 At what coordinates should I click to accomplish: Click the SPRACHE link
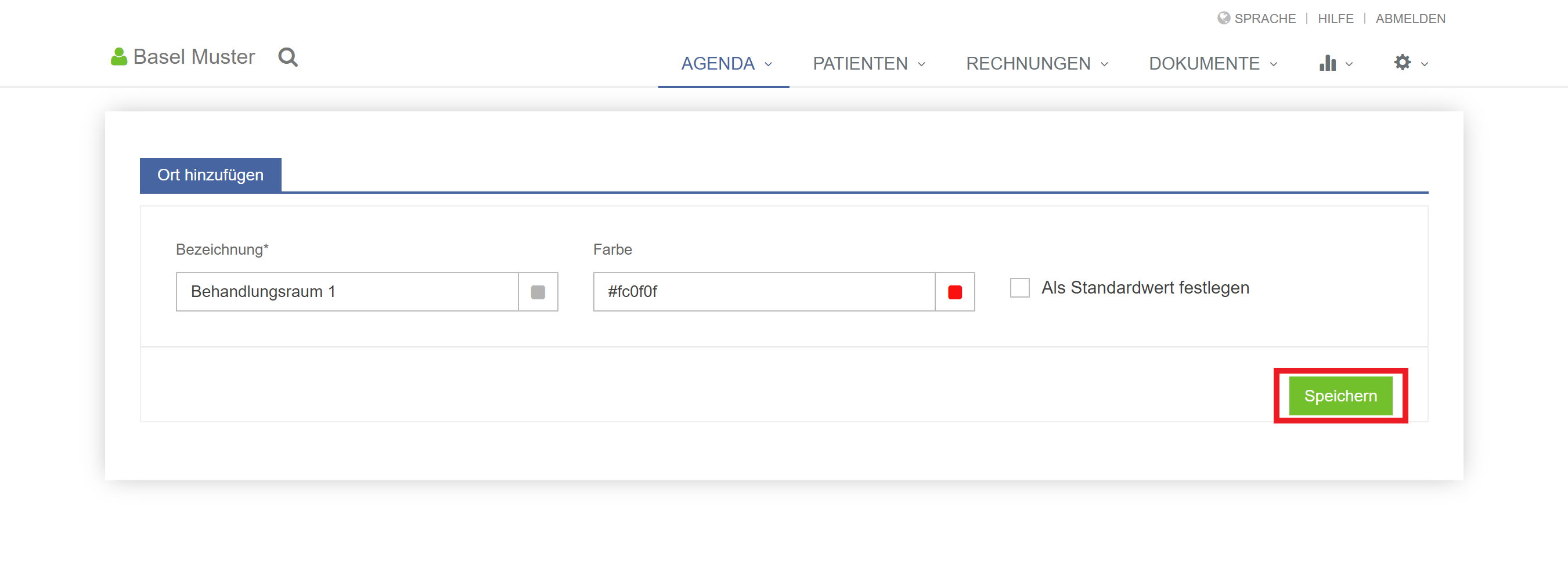click(1265, 19)
